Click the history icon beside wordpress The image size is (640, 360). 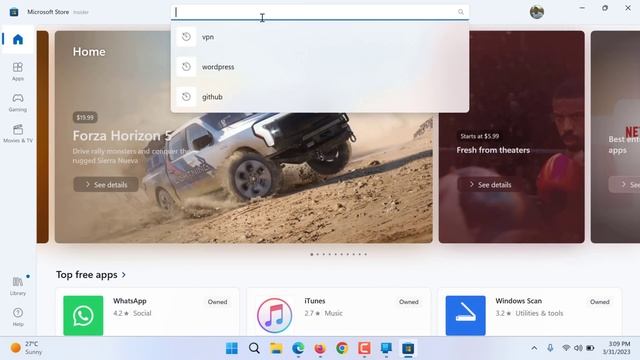pyautogui.click(x=186, y=67)
